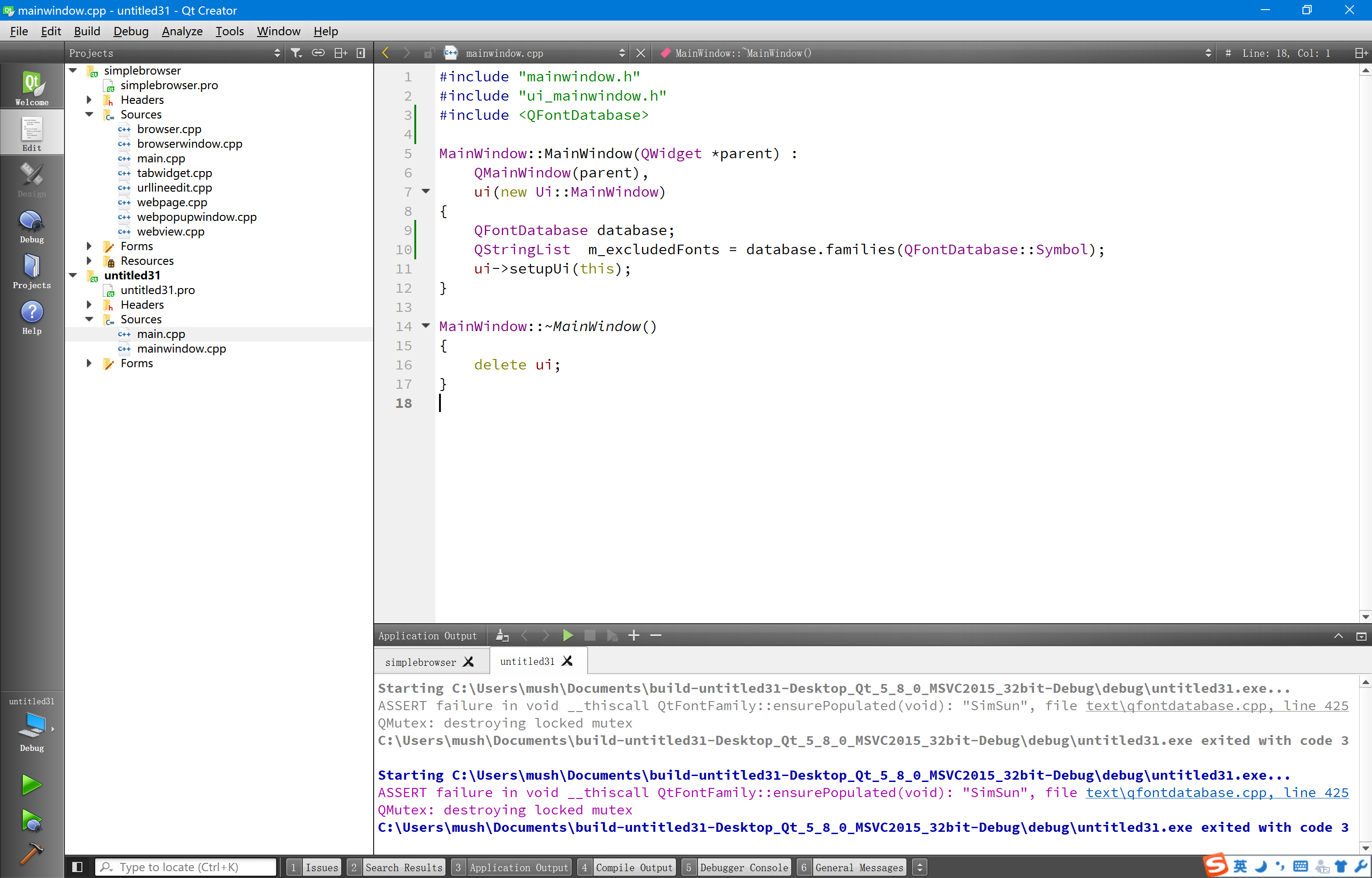This screenshot has width=1372, height=878.
Task: Open IME soft keyboard icon
Action: coord(1301,867)
